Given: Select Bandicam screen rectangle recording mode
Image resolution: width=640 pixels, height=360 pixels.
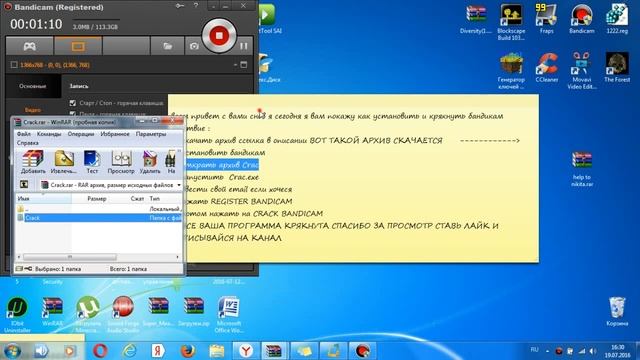Looking at the screenshot, I should click(x=78, y=46).
